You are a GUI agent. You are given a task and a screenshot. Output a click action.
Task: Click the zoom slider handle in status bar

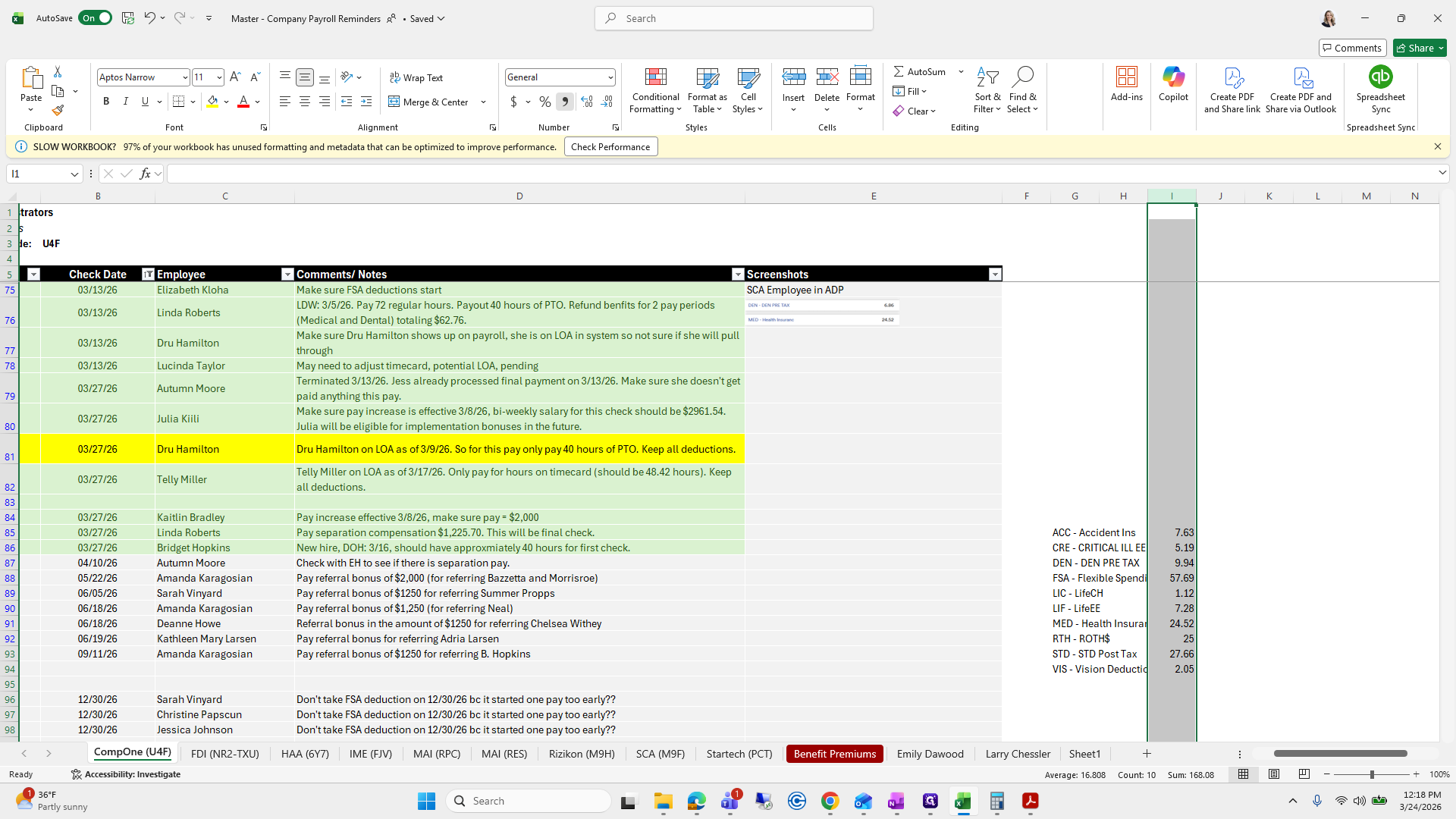[x=1371, y=774]
